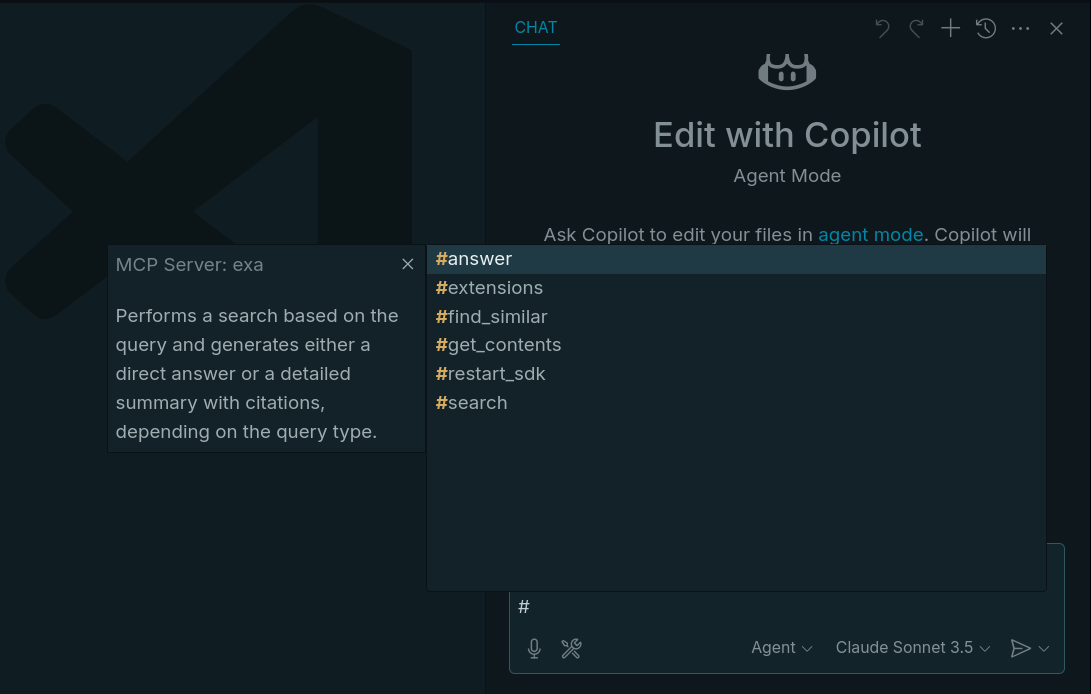Show chat history
This screenshot has height=694, width=1091.
point(985,28)
